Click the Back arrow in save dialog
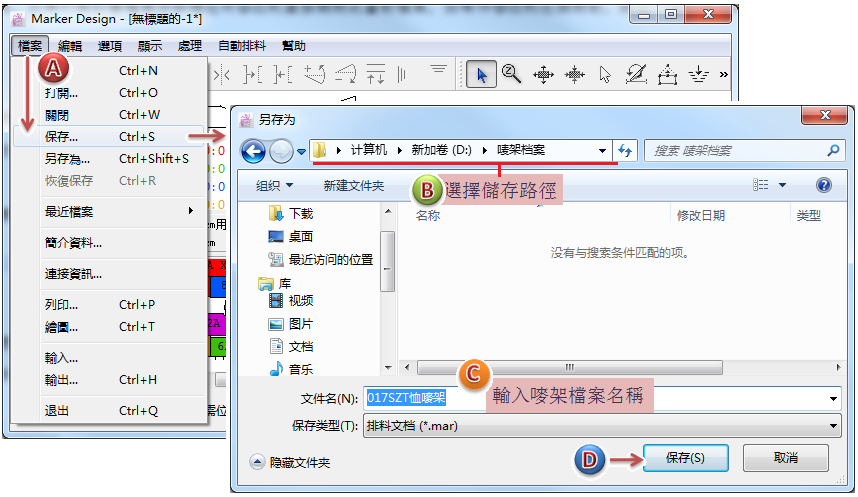The width and height of the screenshot is (858, 497). point(254,151)
